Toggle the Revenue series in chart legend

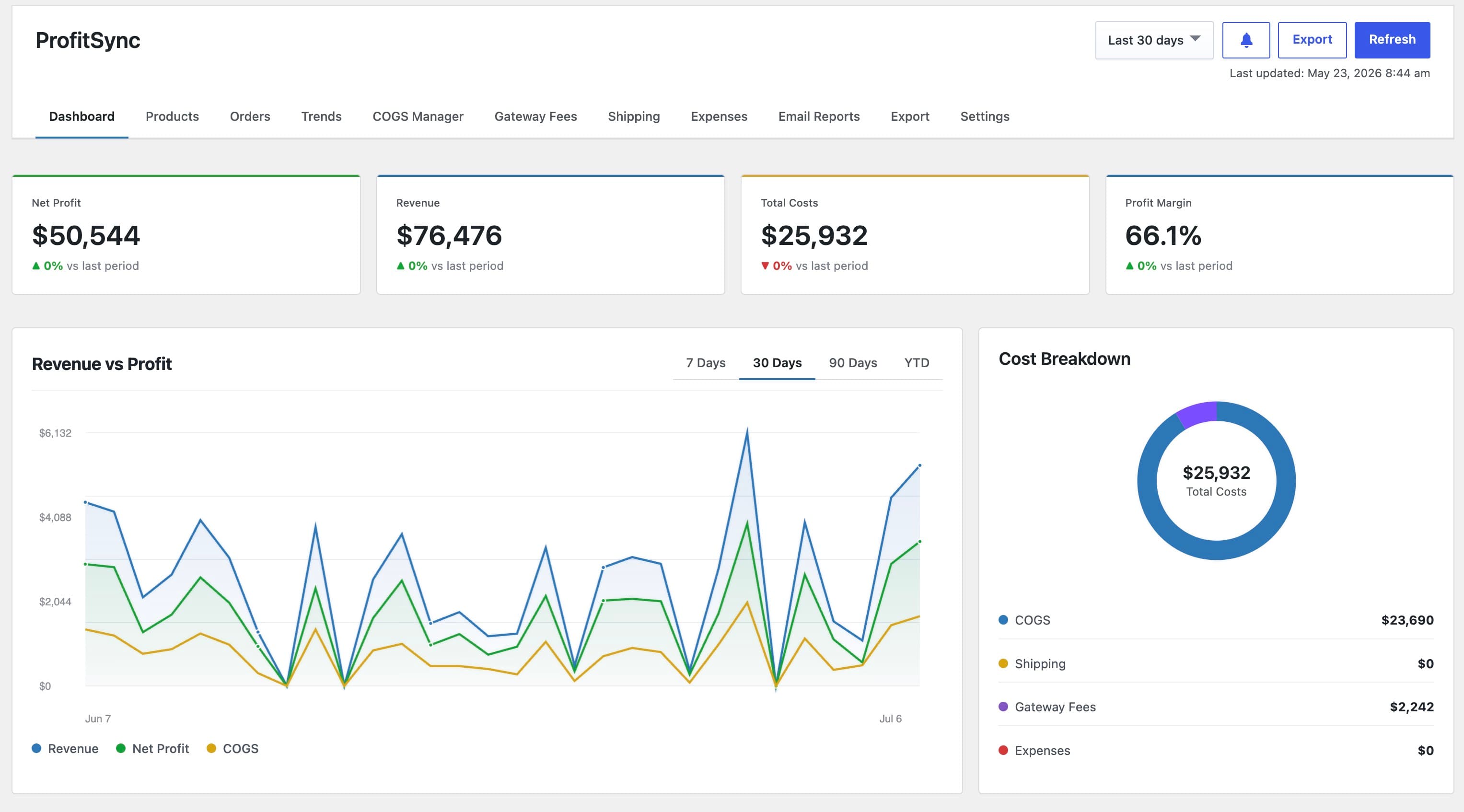click(65, 748)
